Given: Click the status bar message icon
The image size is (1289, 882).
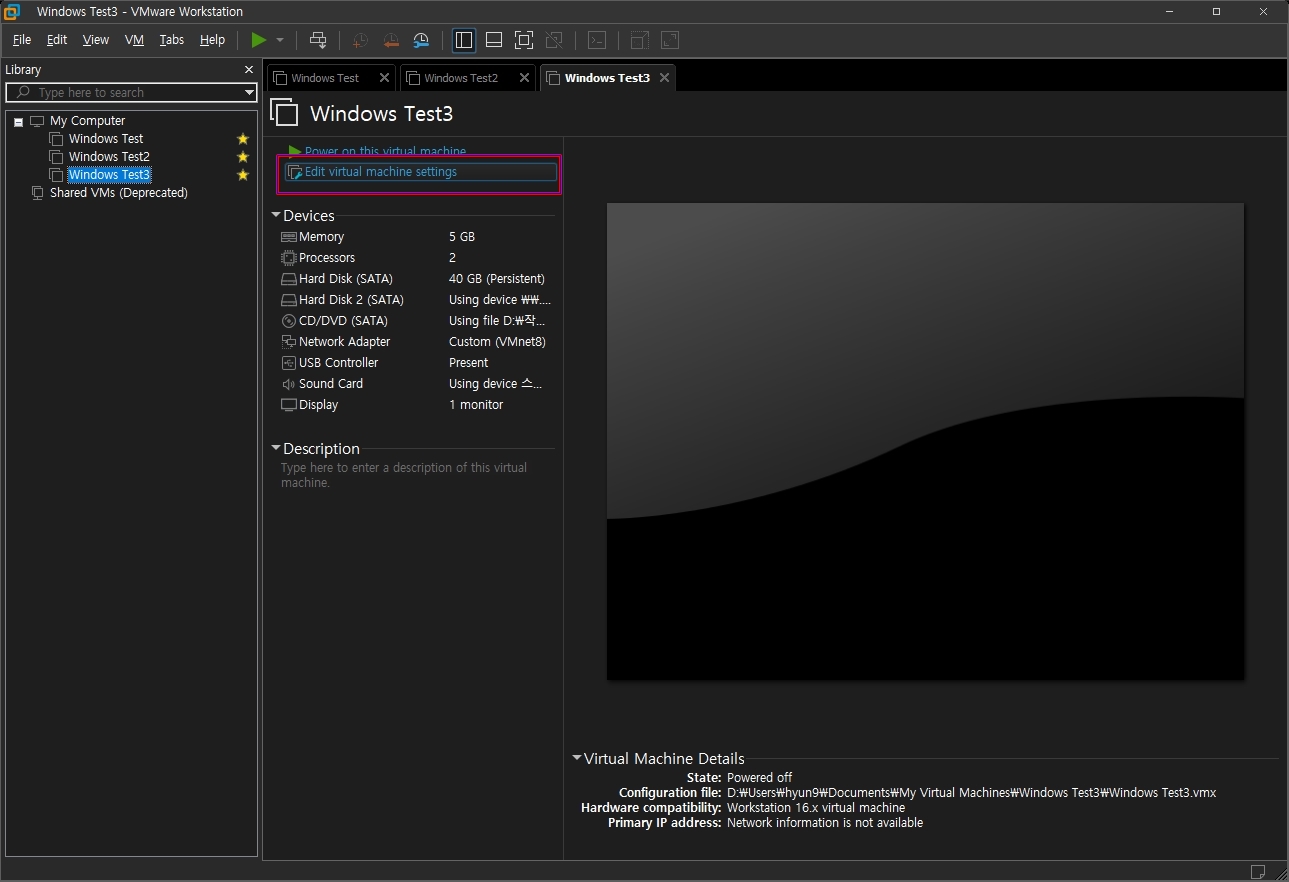Looking at the screenshot, I should pyautogui.click(x=1258, y=871).
